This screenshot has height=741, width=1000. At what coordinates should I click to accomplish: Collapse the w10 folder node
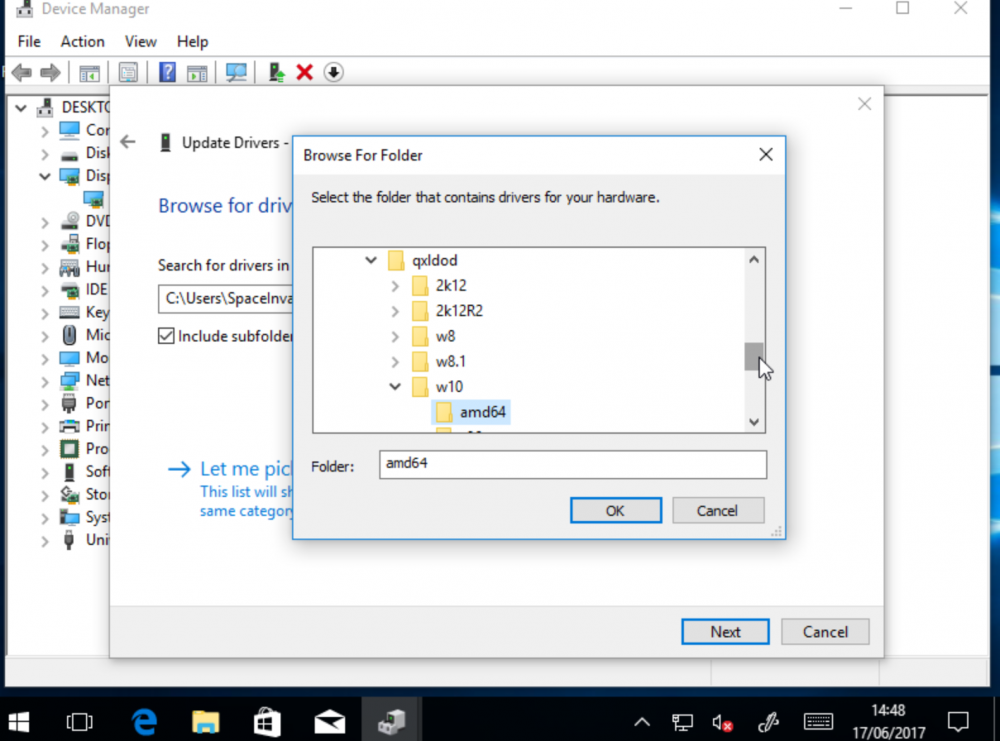pos(395,386)
